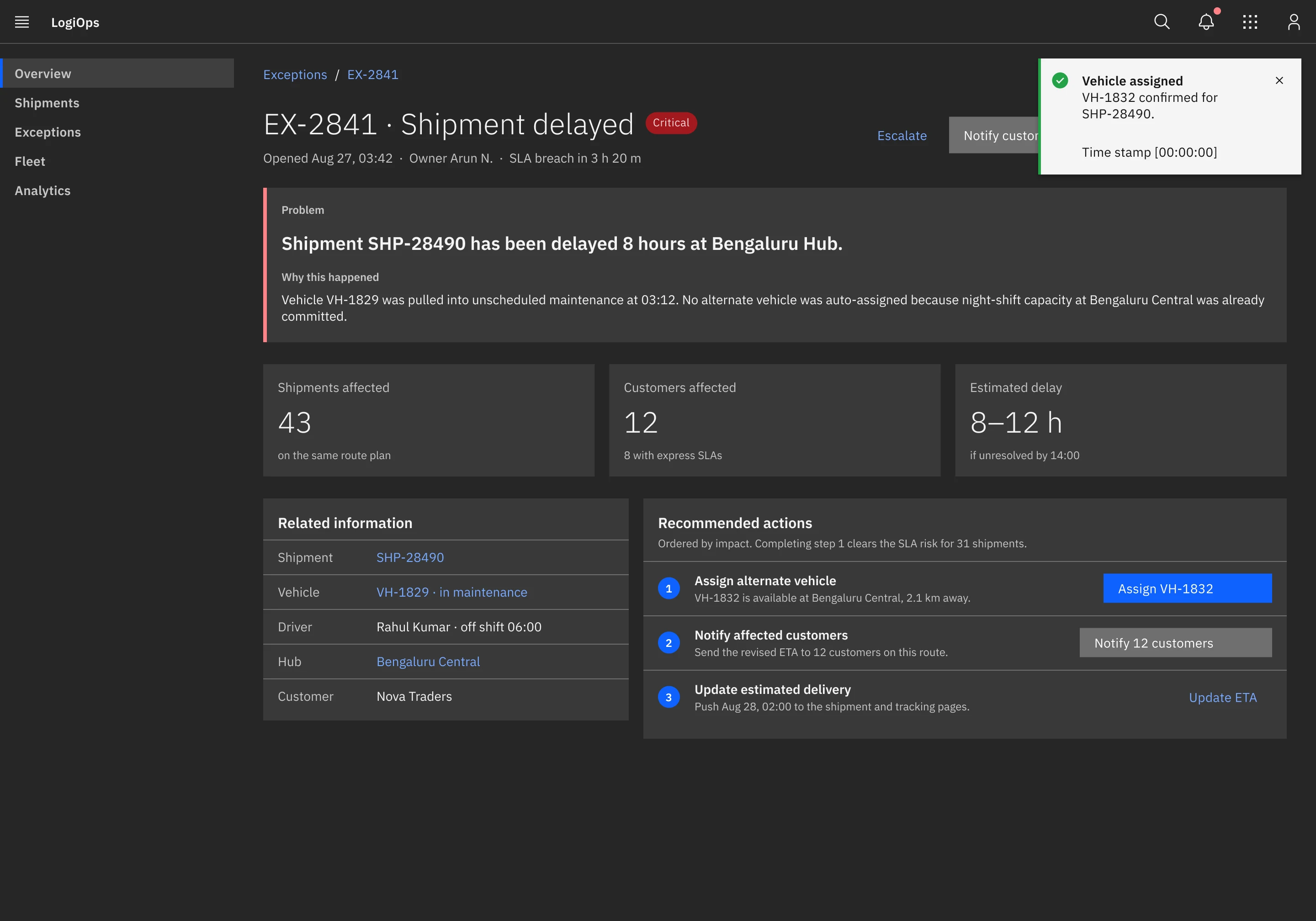Open Exceptions in the sidebar
This screenshot has width=1316, height=921.
pyautogui.click(x=117, y=132)
